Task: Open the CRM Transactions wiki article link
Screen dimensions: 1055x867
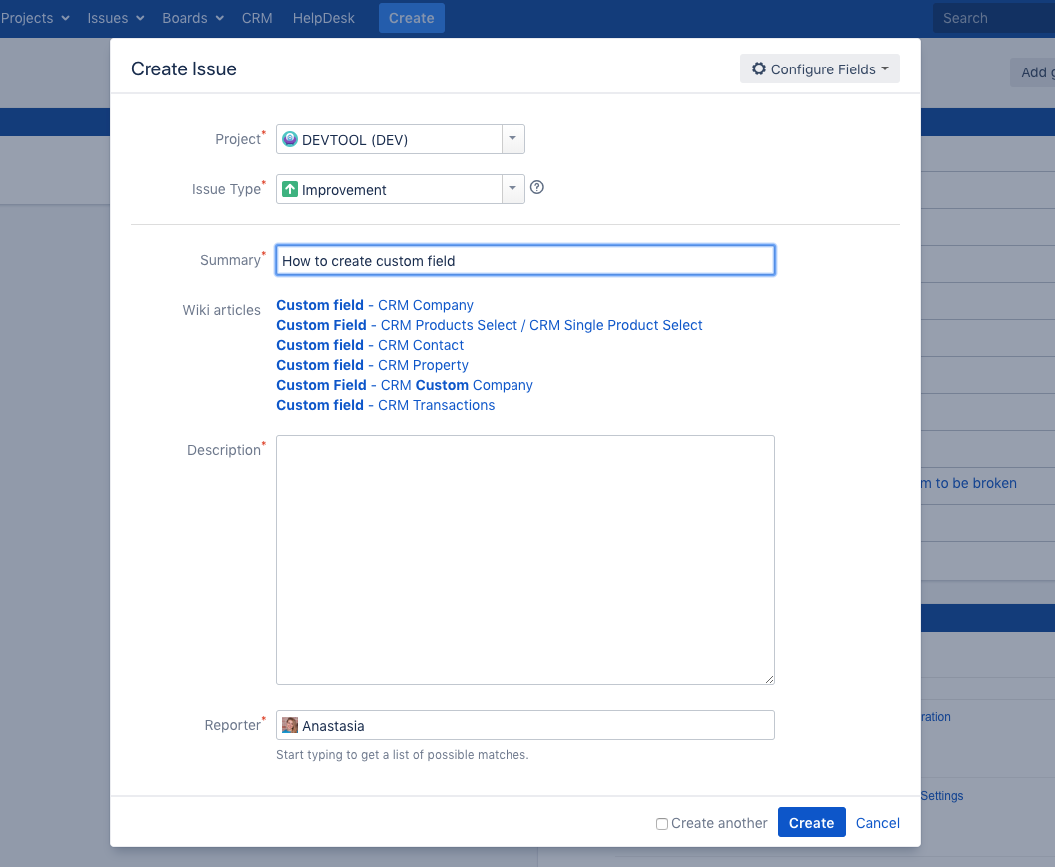Action: tap(436, 405)
